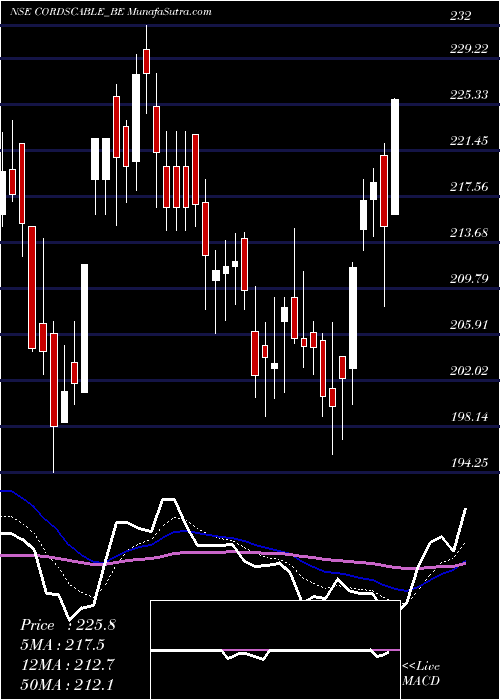Click the <<Live MACD label
The height and width of the screenshot is (700, 500).
[x=421, y=674]
